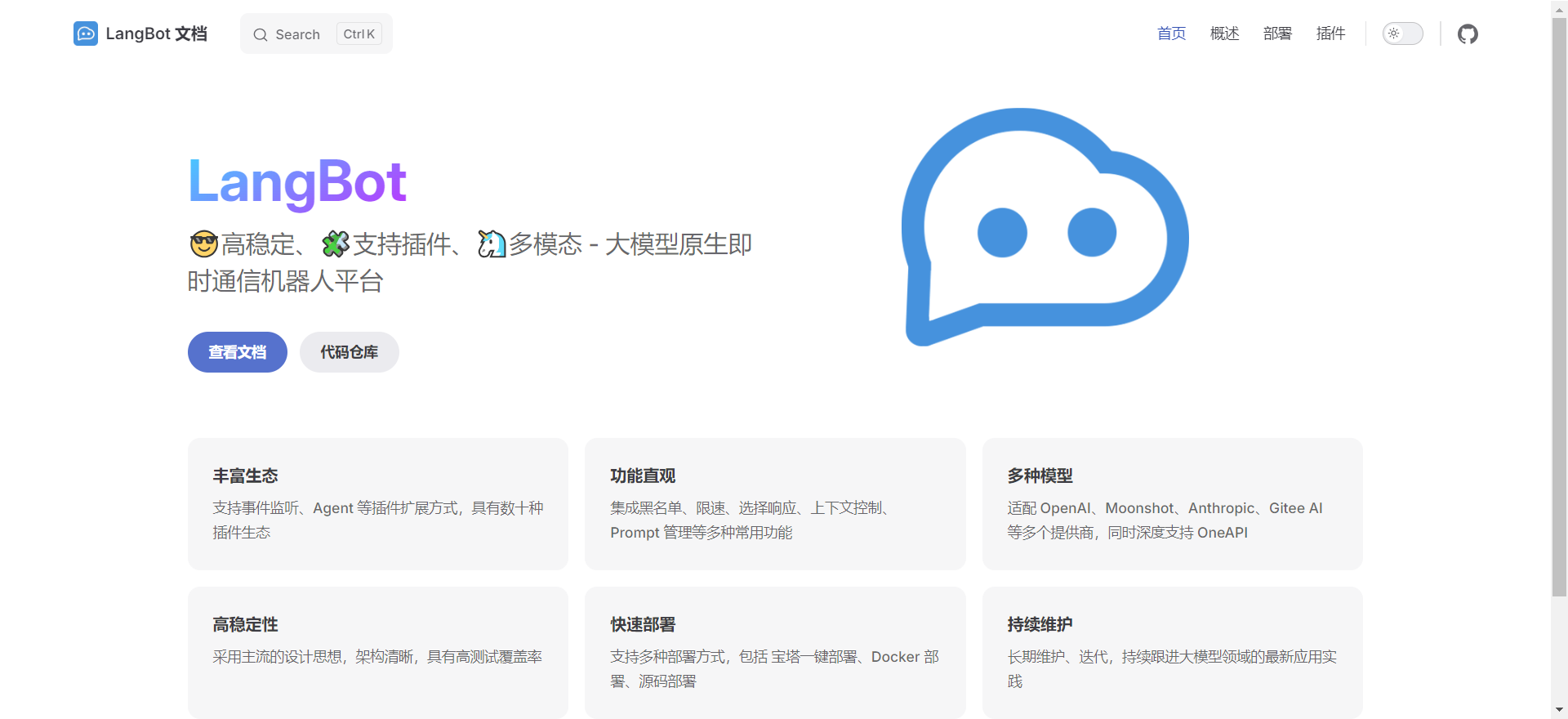Toggle the dark mode switch
1568x719 pixels.
click(x=1402, y=33)
